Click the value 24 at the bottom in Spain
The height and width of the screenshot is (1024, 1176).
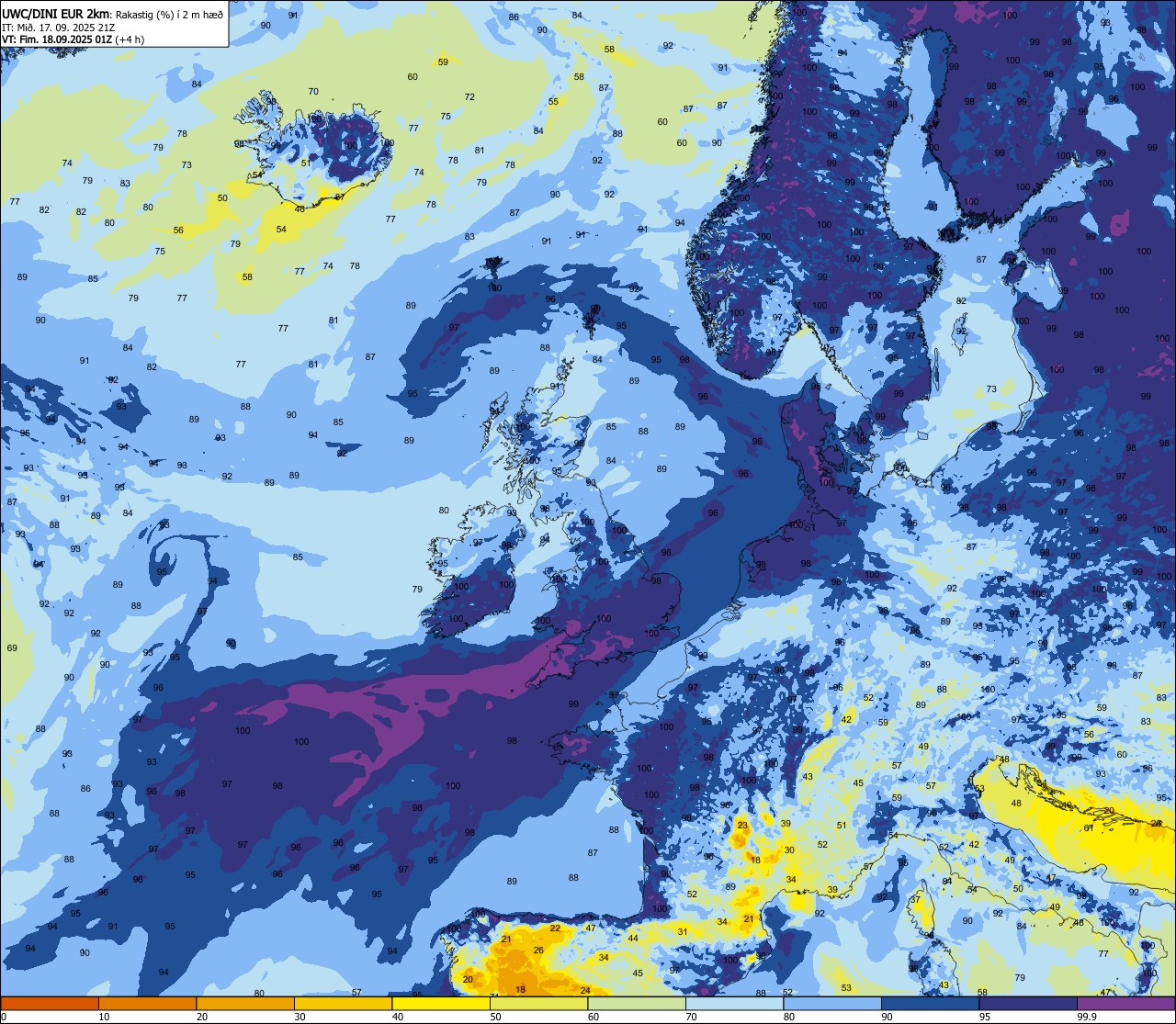tap(585, 990)
